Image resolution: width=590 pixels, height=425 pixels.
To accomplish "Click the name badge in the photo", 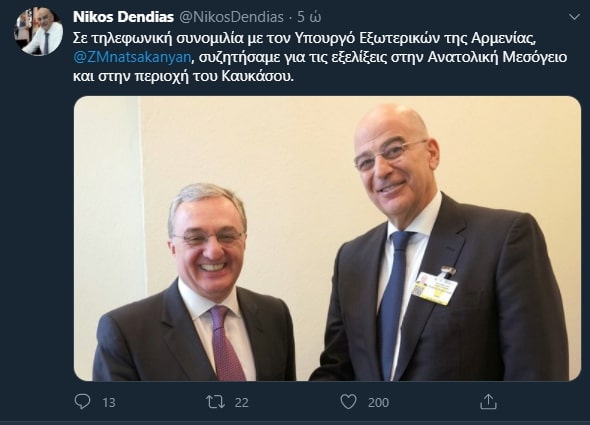I will [435, 287].
